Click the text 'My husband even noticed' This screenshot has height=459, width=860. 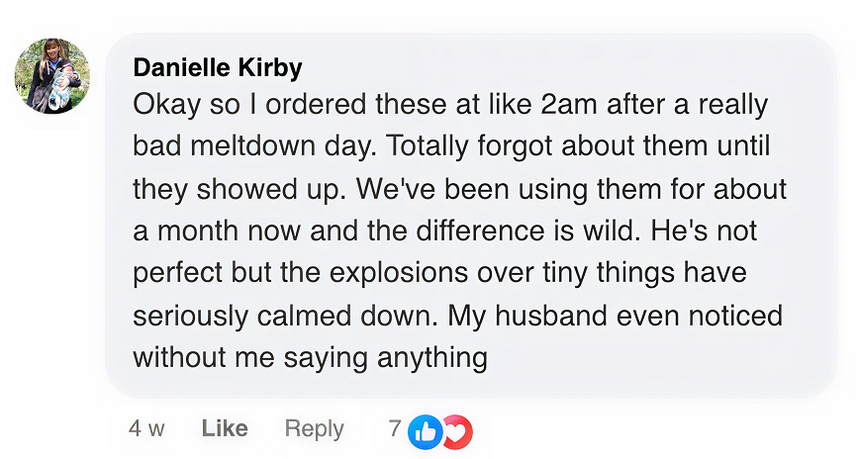point(613,315)
